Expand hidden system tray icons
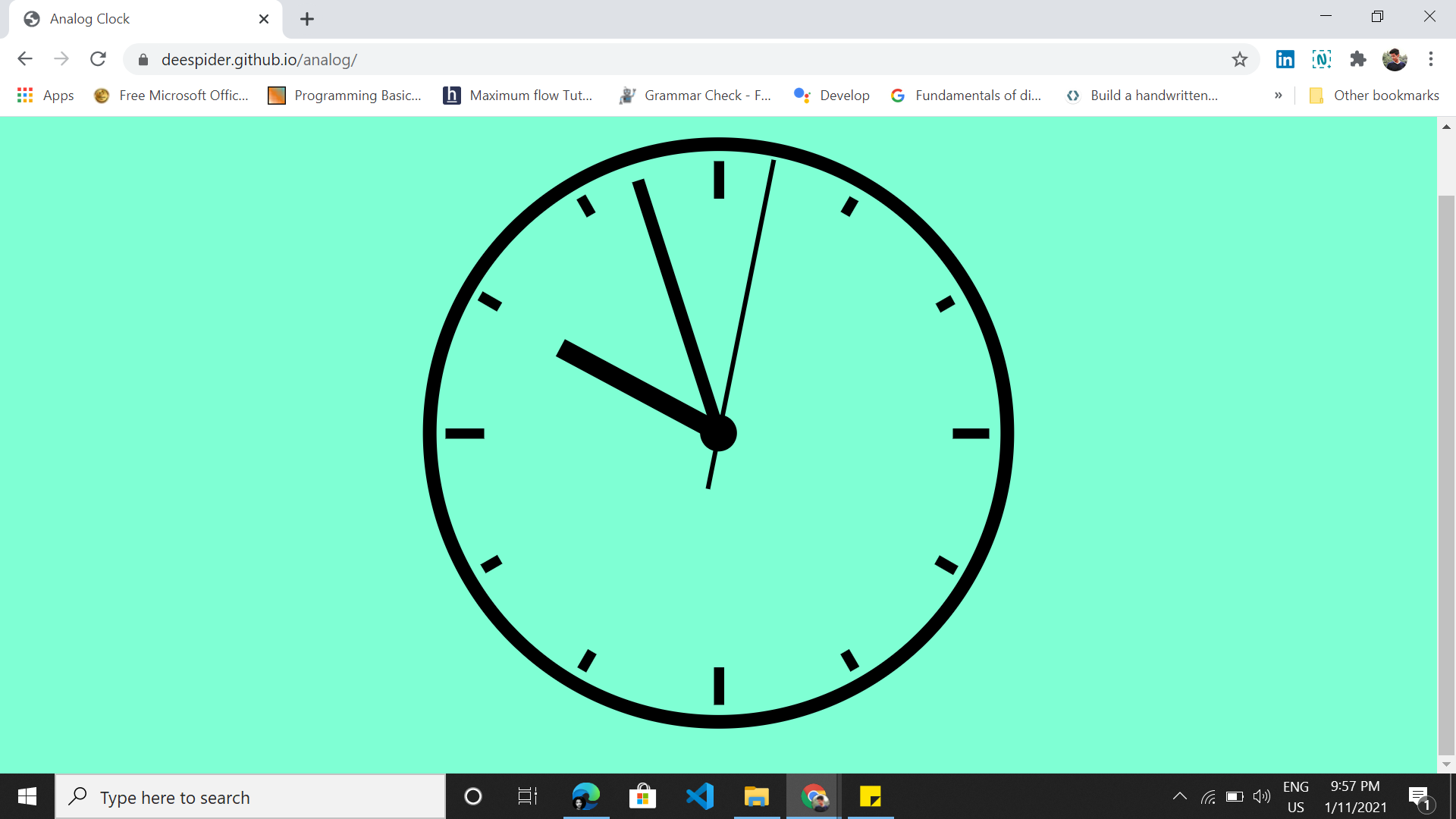The image size is (1456, 819). pyautogui.click(x=1180, y=796)
